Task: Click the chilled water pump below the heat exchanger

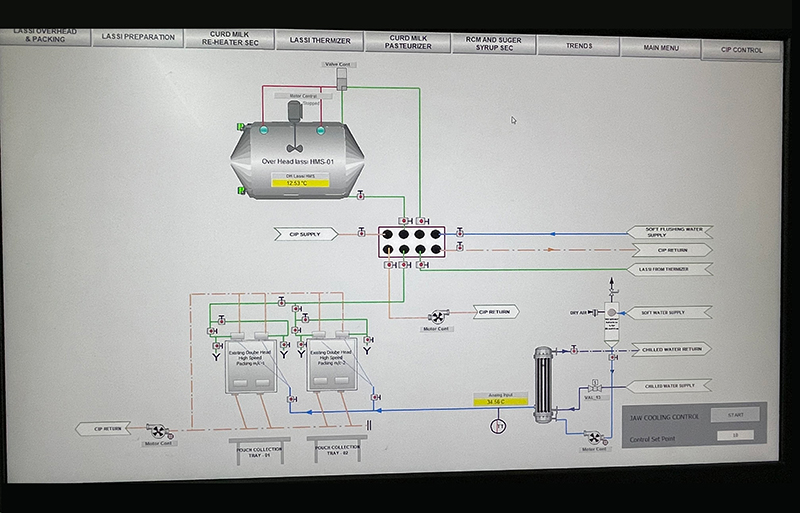Action: 593,437
